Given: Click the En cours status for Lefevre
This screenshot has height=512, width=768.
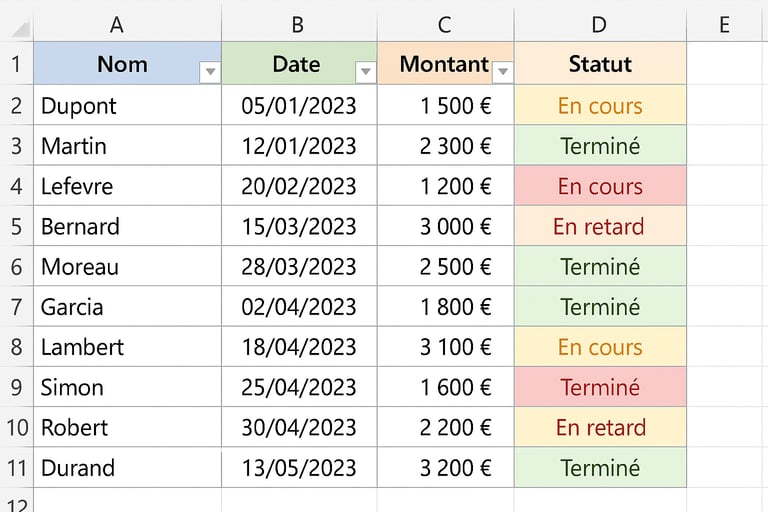Looking at the screenshot, I should click(x=600, y=186).
